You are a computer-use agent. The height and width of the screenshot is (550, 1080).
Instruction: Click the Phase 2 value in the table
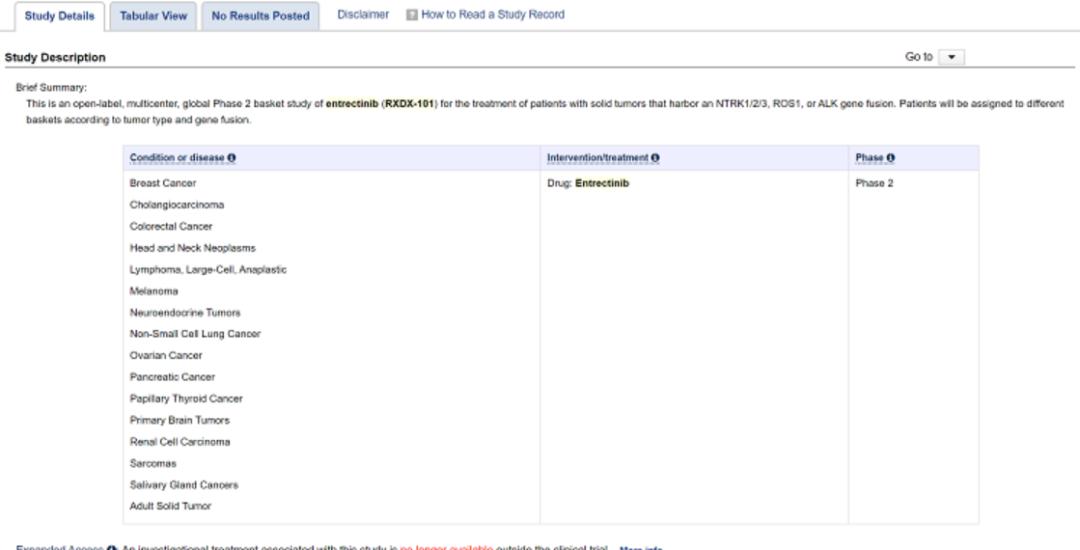pos(874,183)
